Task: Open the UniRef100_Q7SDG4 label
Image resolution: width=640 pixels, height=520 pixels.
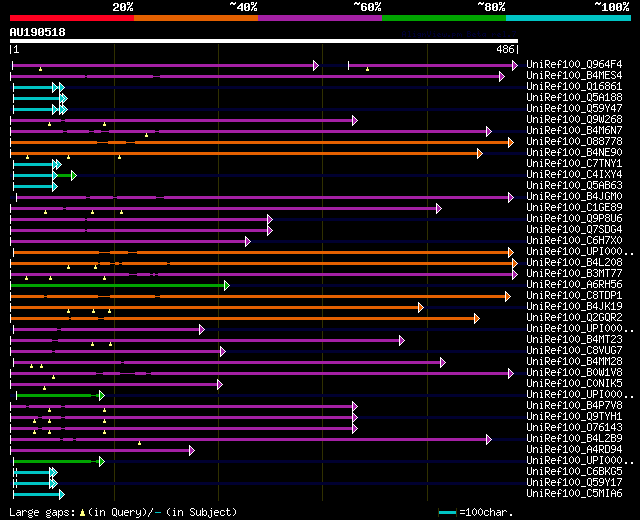Action: click(574, 230)
